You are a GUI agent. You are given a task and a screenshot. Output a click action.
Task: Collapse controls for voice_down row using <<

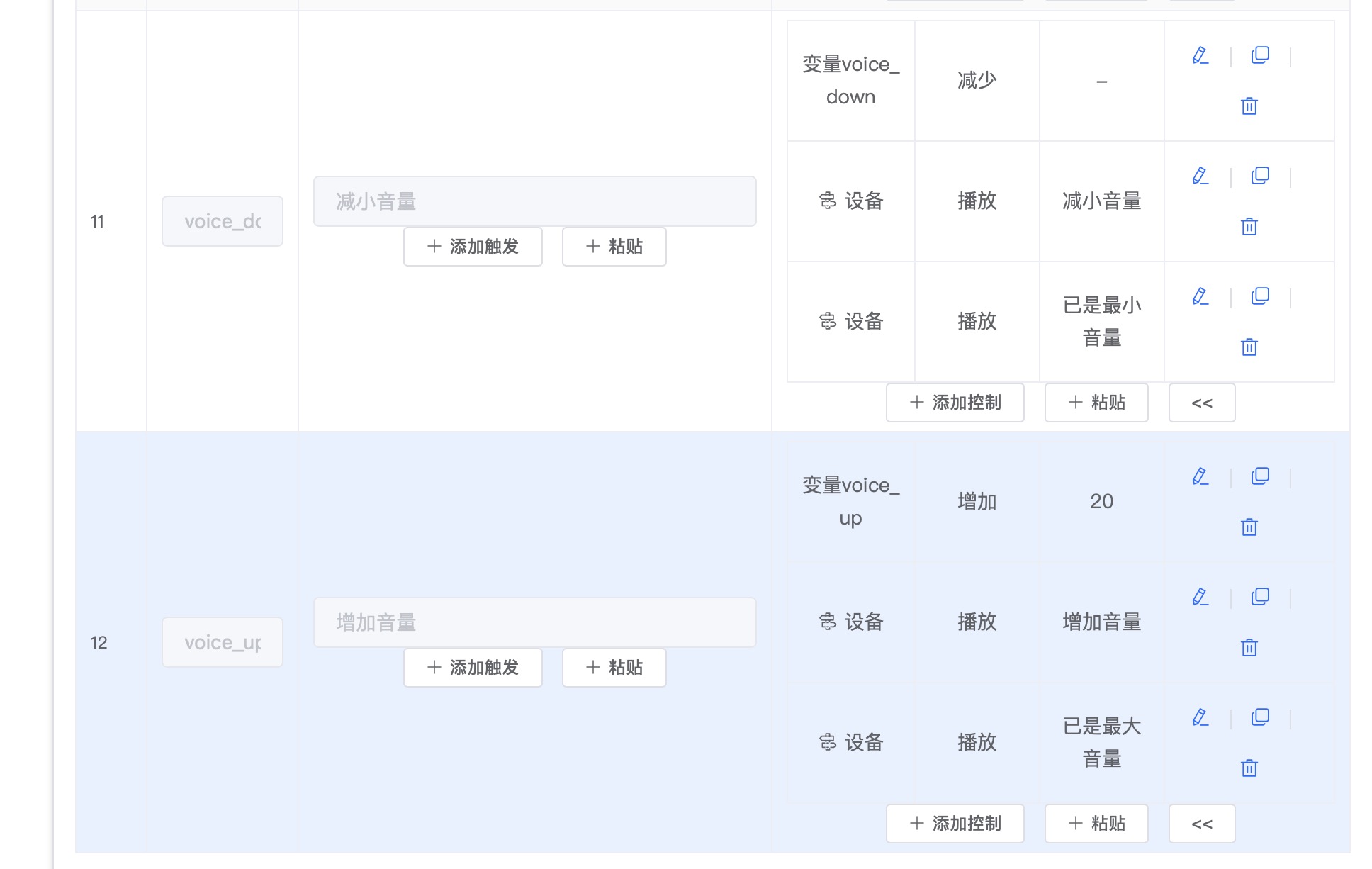pos(1201,403)
